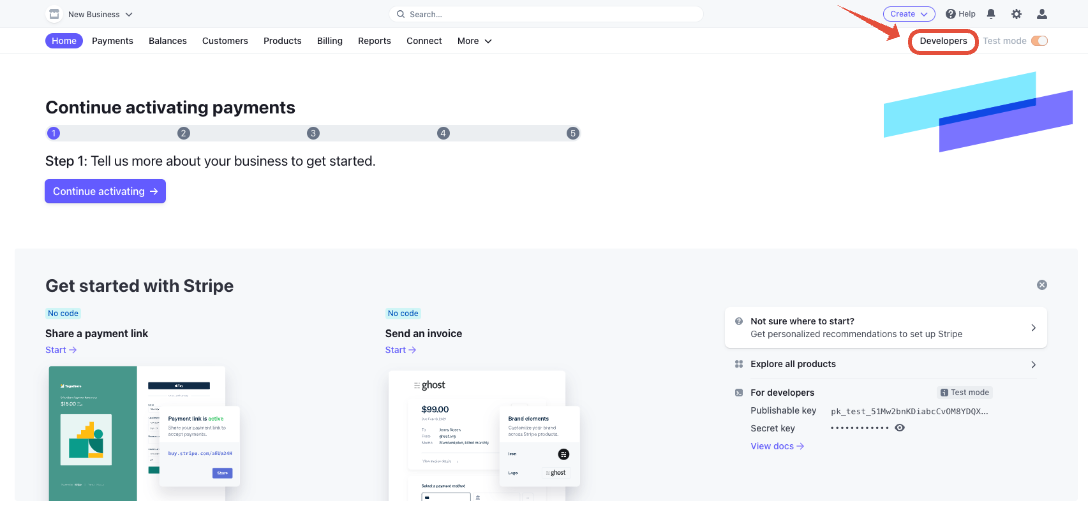Go to the Home tab
1088x513 pixels.
coord(64,41)
